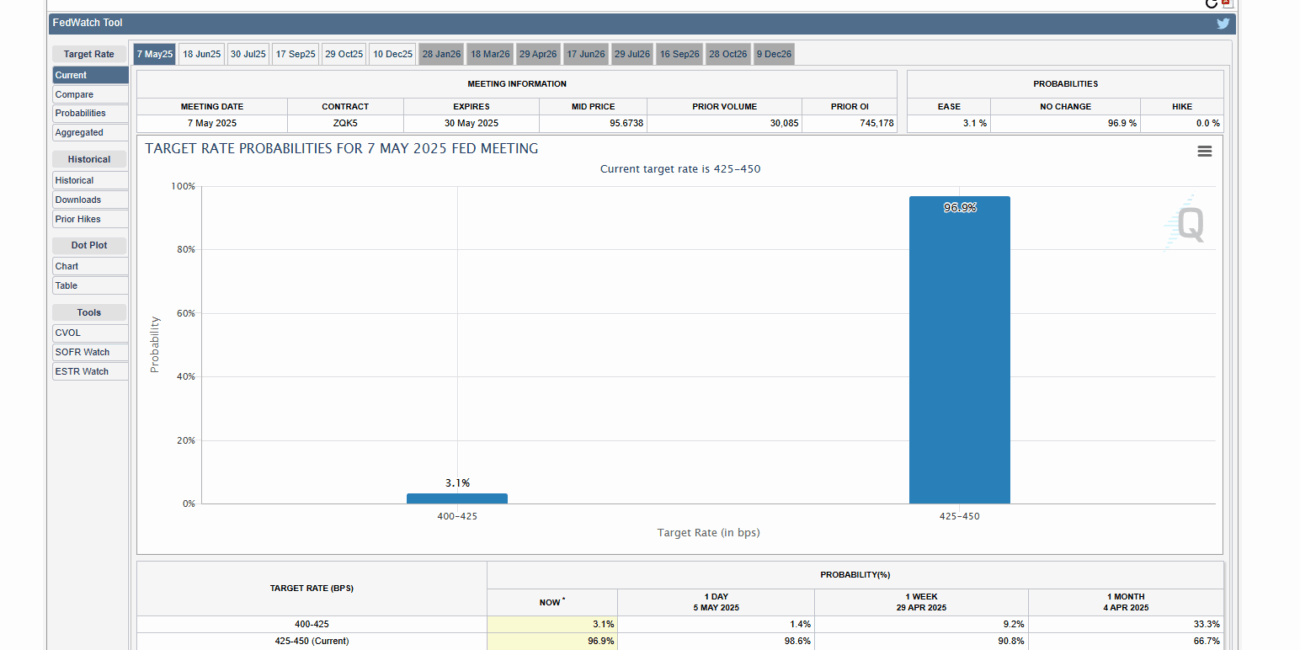This screenshot has height=650, width=1300.
Task: Select the 16 Sep26 meeting tab
Action: [680, 54]
